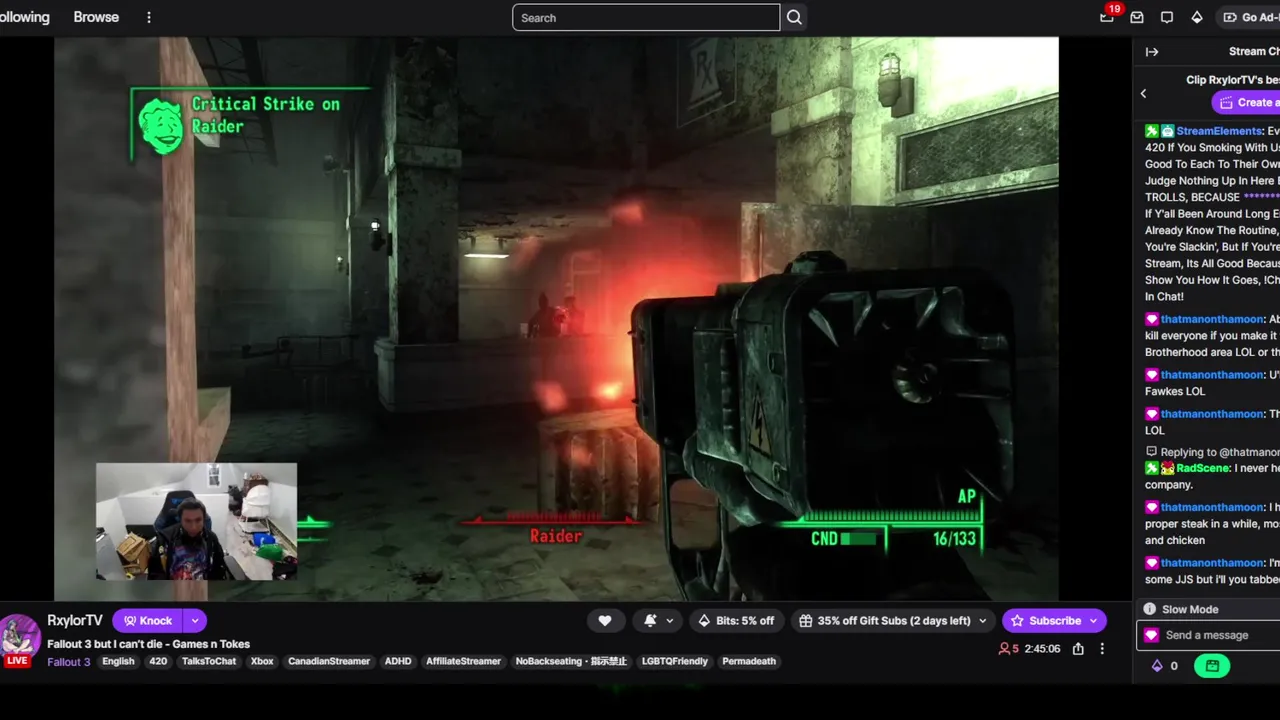Click the Slow Mode info icon
This screenshot has height=720, width=1280.
click(x=1150, y=609)
